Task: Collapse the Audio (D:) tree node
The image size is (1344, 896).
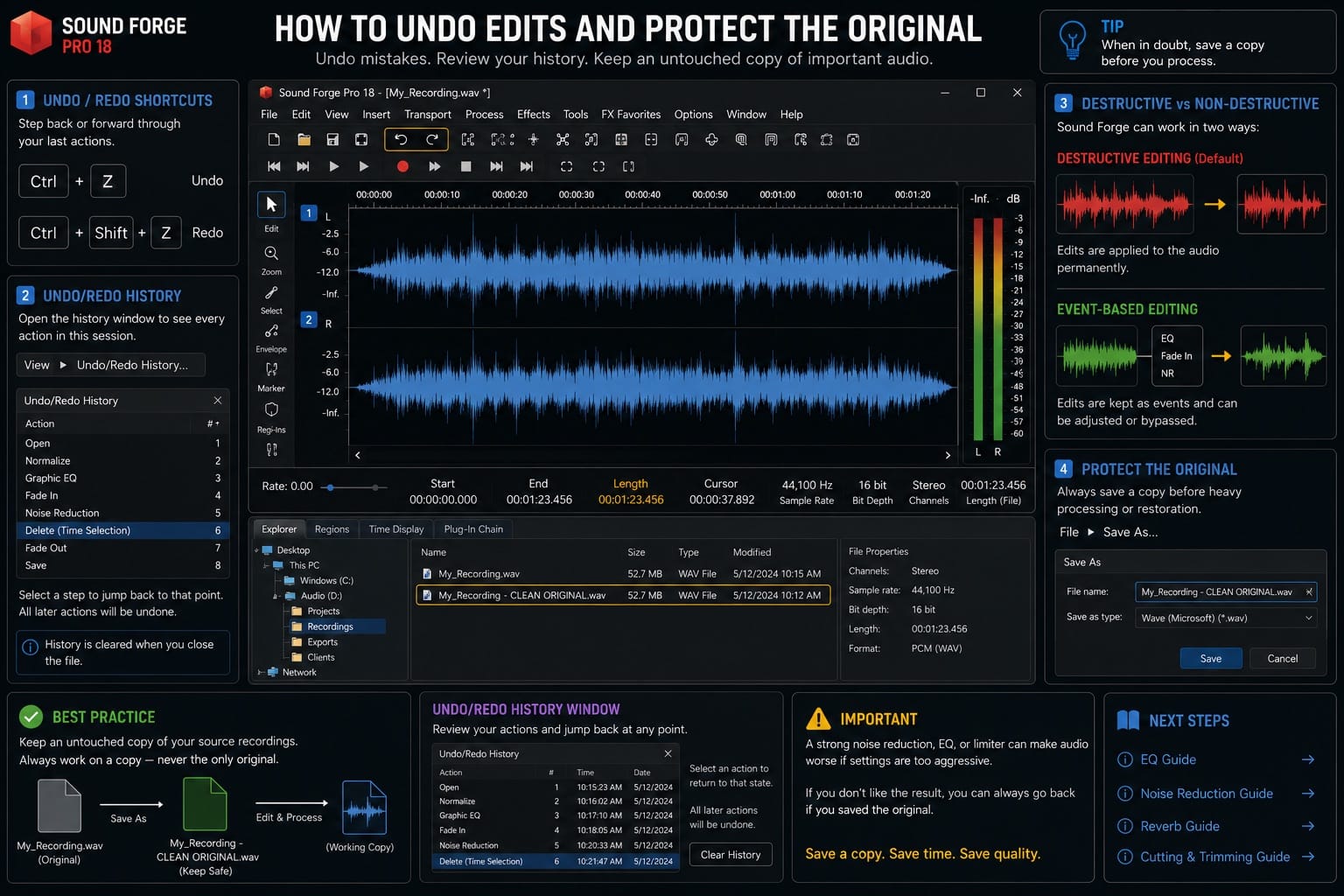Action: pos(276,596)
